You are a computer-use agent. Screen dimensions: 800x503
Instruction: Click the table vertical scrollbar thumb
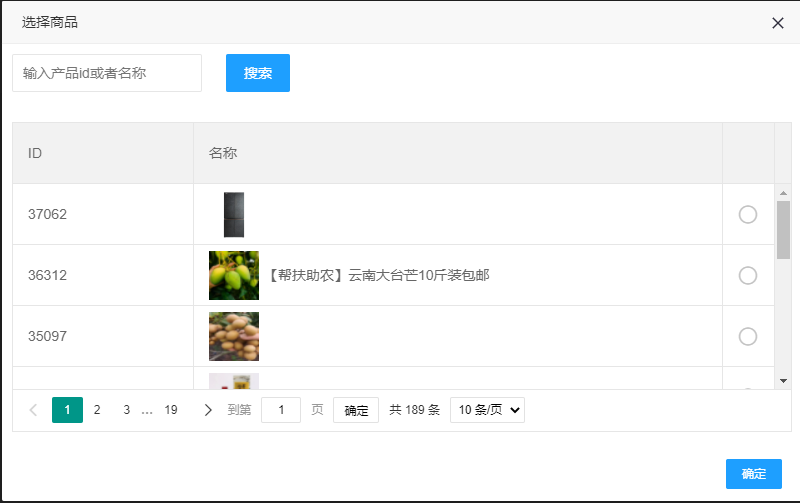click(x=783, y=230)
